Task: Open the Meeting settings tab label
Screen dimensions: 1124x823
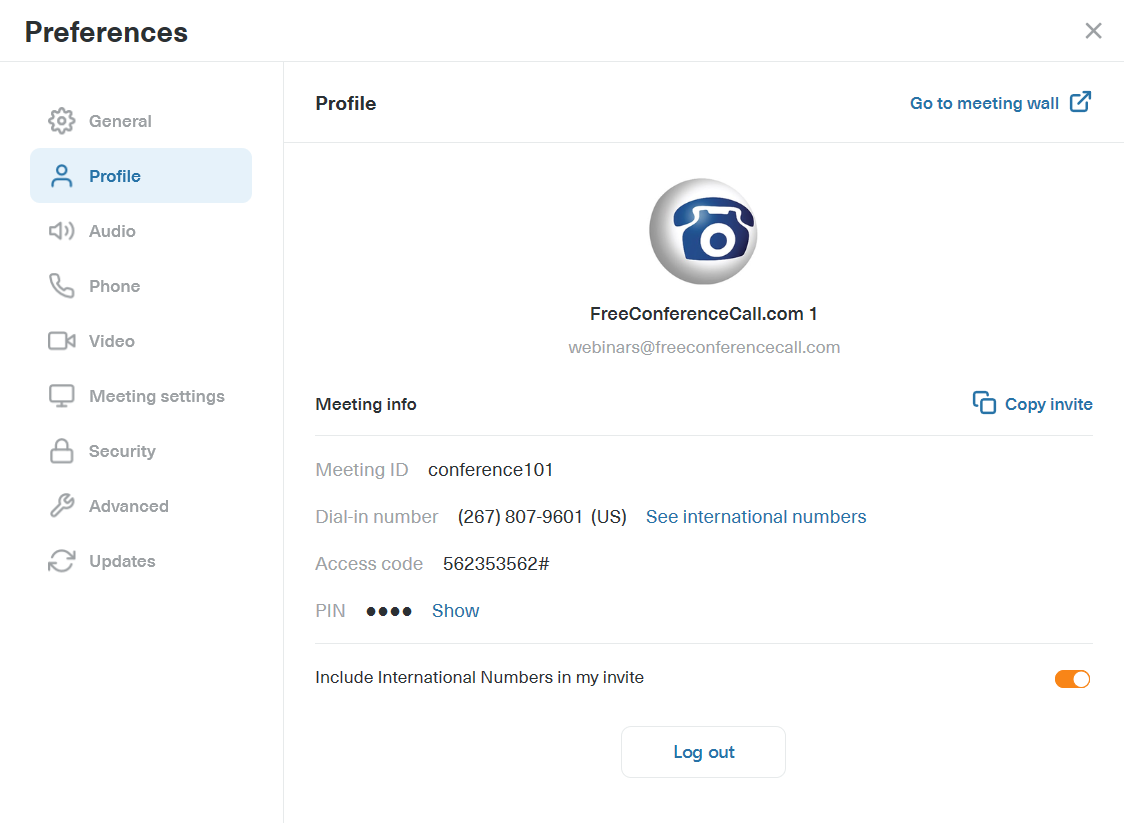Action: 157,396
